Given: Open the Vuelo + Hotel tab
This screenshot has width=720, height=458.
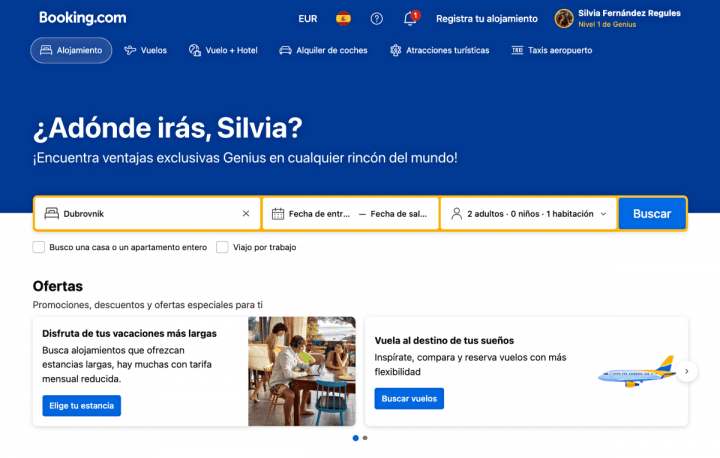Looking at the screenshot, I should (x=223, y=51).
